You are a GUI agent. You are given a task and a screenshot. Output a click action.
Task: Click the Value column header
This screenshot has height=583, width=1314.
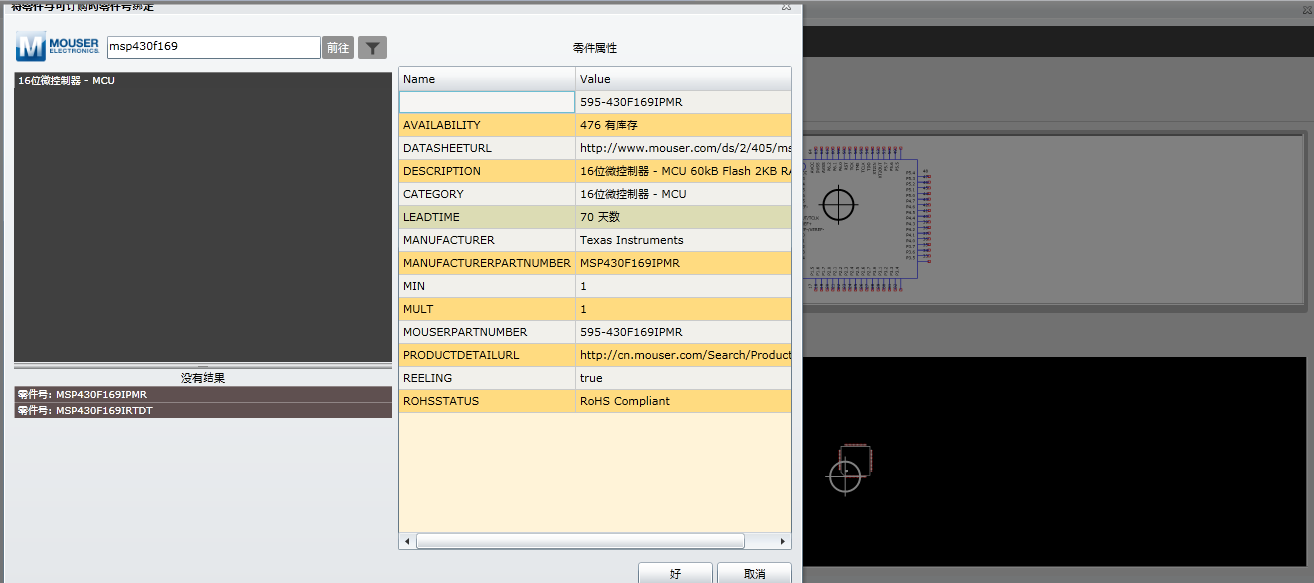(683, 79)
